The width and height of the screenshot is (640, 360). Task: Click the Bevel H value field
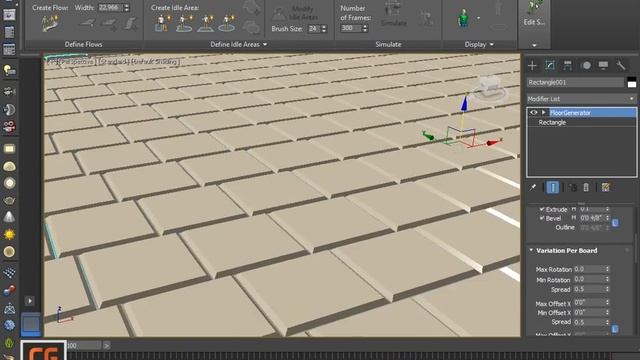592,218
